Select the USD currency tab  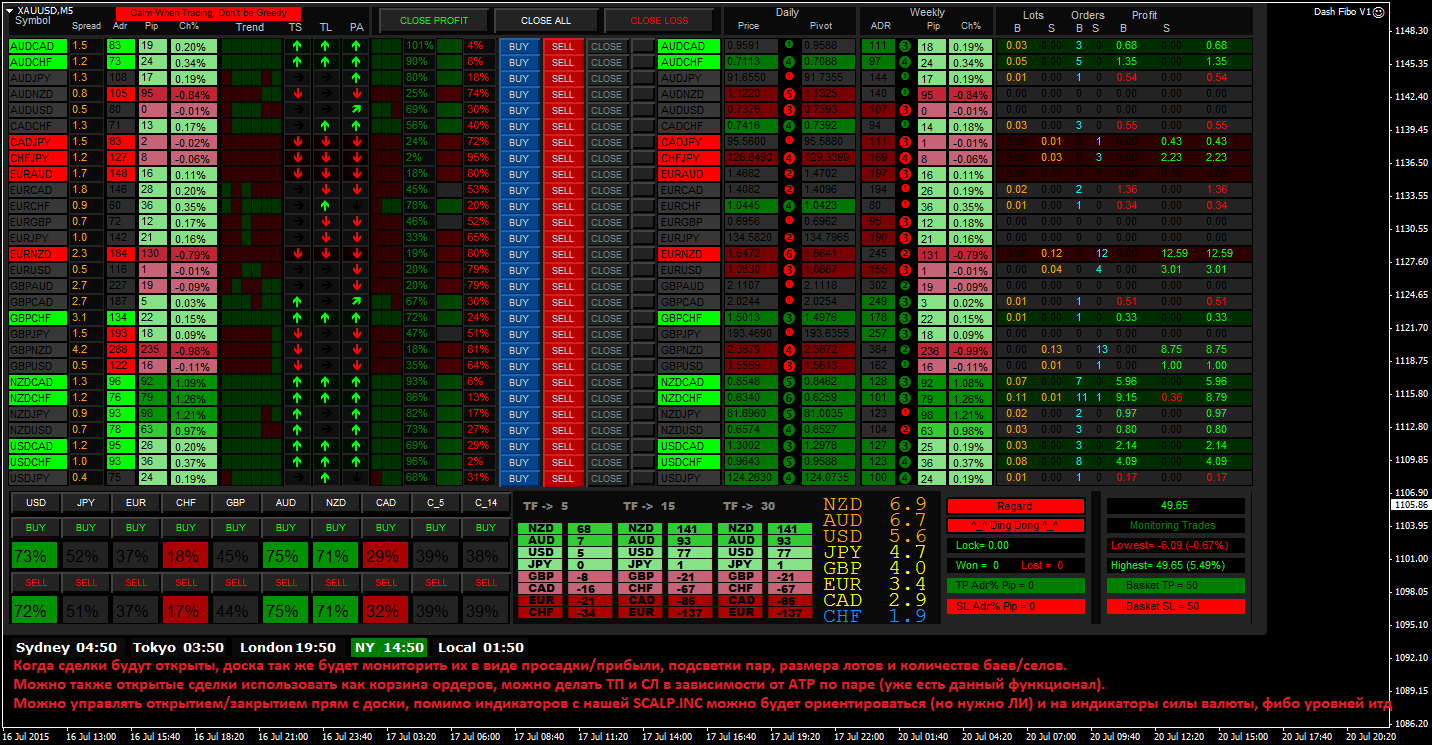(x=36, y=502)
